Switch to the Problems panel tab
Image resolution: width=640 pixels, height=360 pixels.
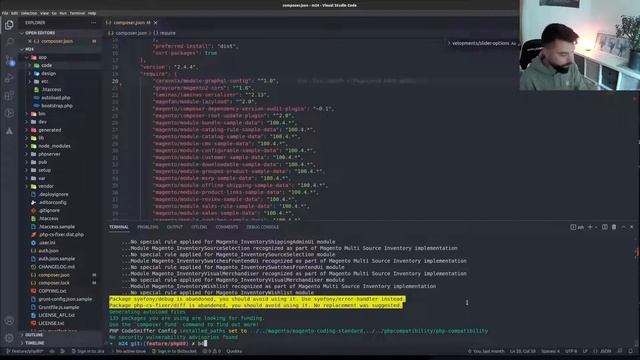coord(148,227)
